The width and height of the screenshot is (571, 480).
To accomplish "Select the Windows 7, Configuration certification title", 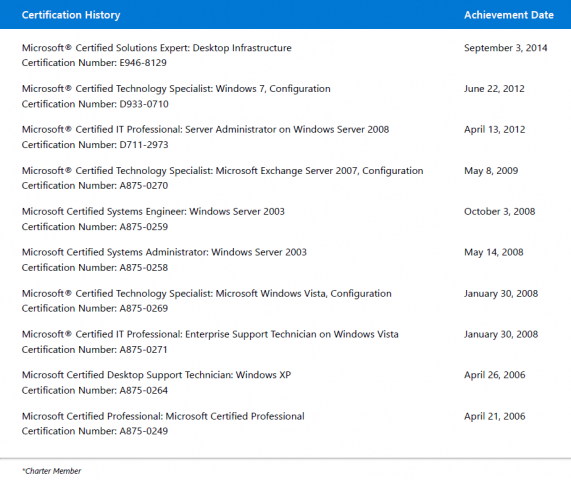I will (176, 89).
